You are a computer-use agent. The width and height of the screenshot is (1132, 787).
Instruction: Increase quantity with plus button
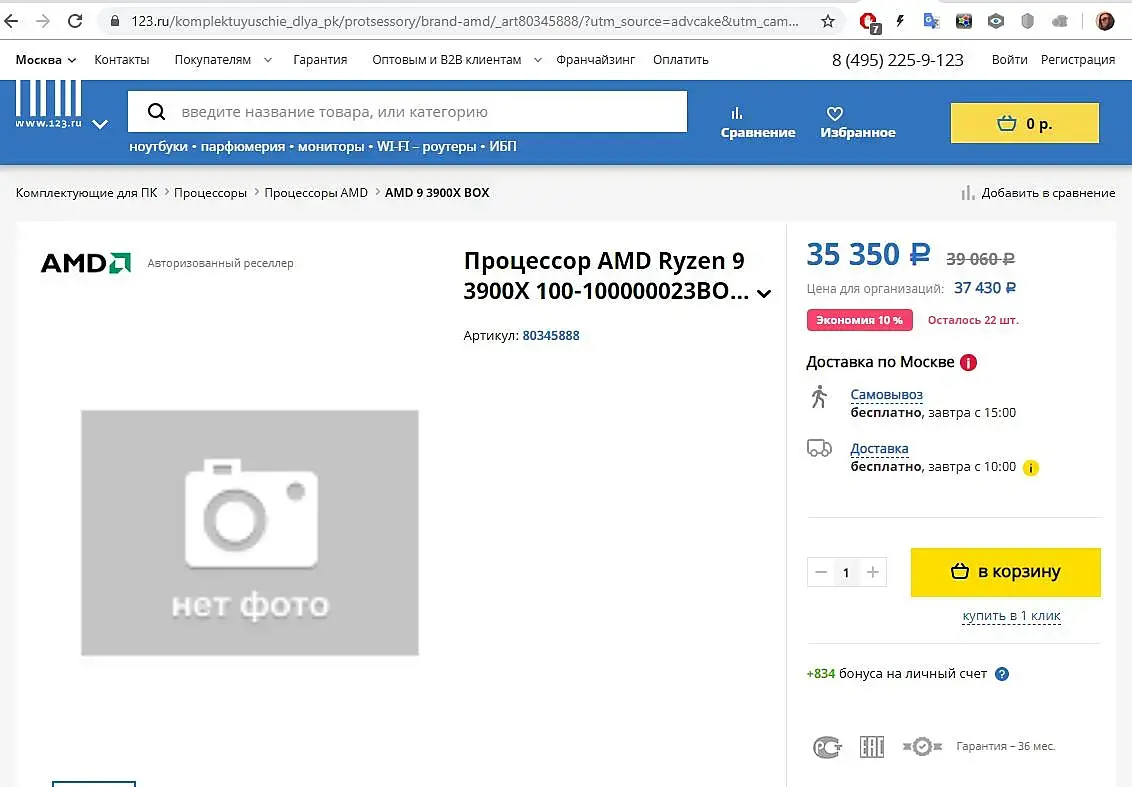873,573
